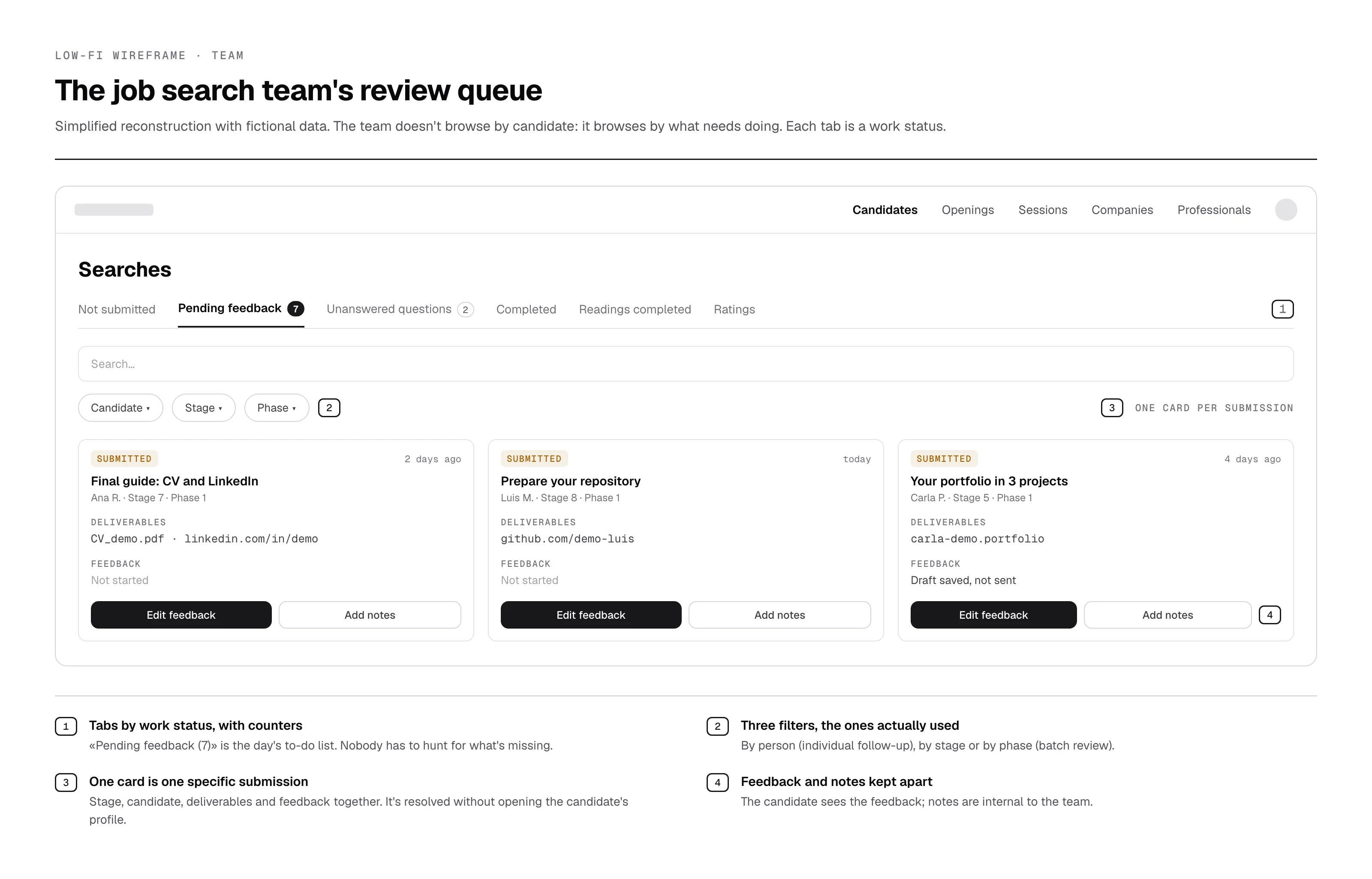Click the Searches heading
The image size is (1372, 879).
pos(124,269)
